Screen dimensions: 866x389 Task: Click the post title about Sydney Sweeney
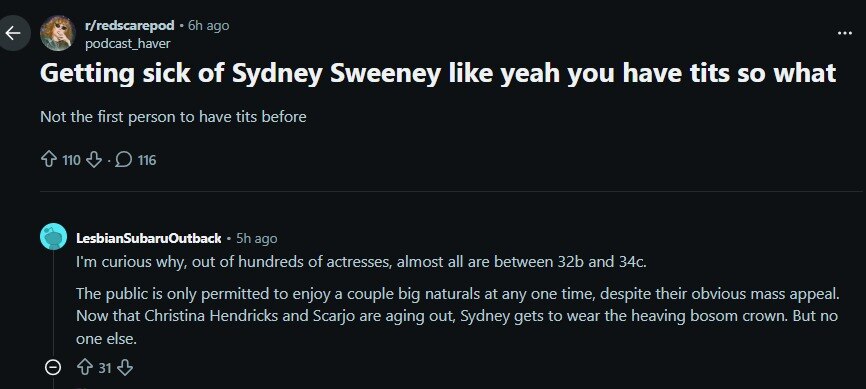pyautogui.click(x=438, y=73)
